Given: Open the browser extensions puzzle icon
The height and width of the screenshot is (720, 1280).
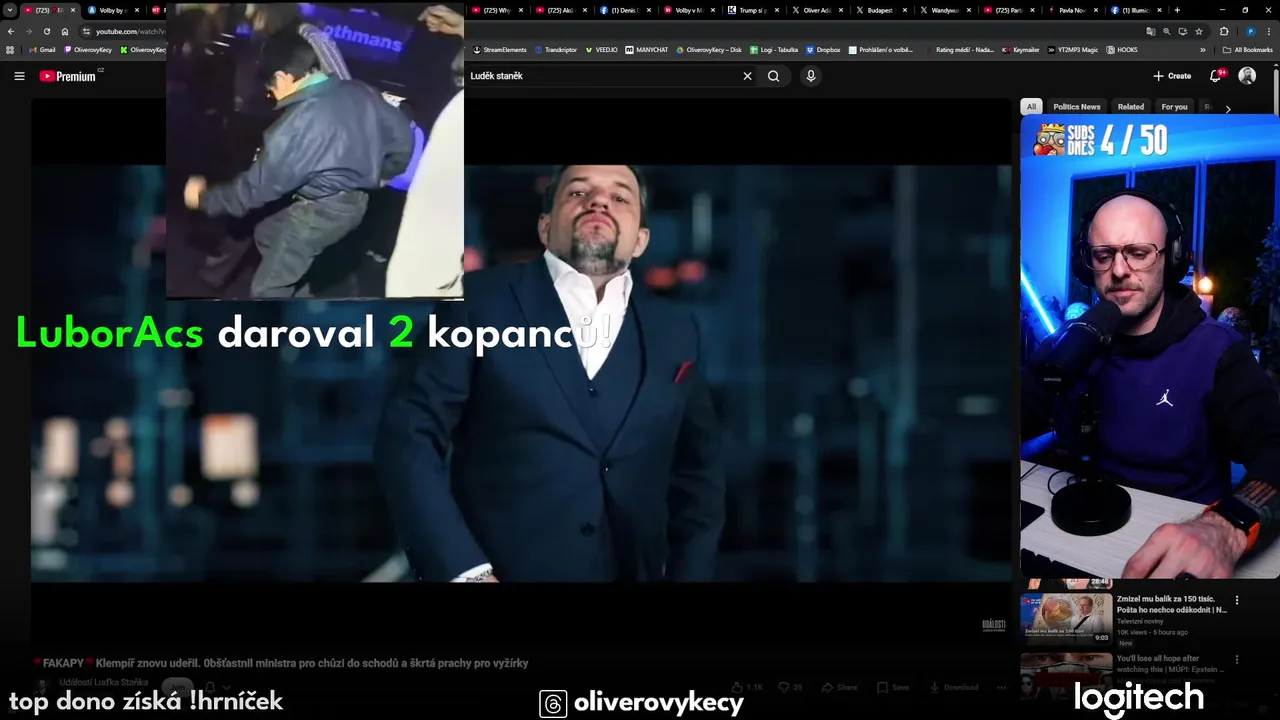Looking at the screenshot, I should pyautogui.click(x=1223, y=31).
